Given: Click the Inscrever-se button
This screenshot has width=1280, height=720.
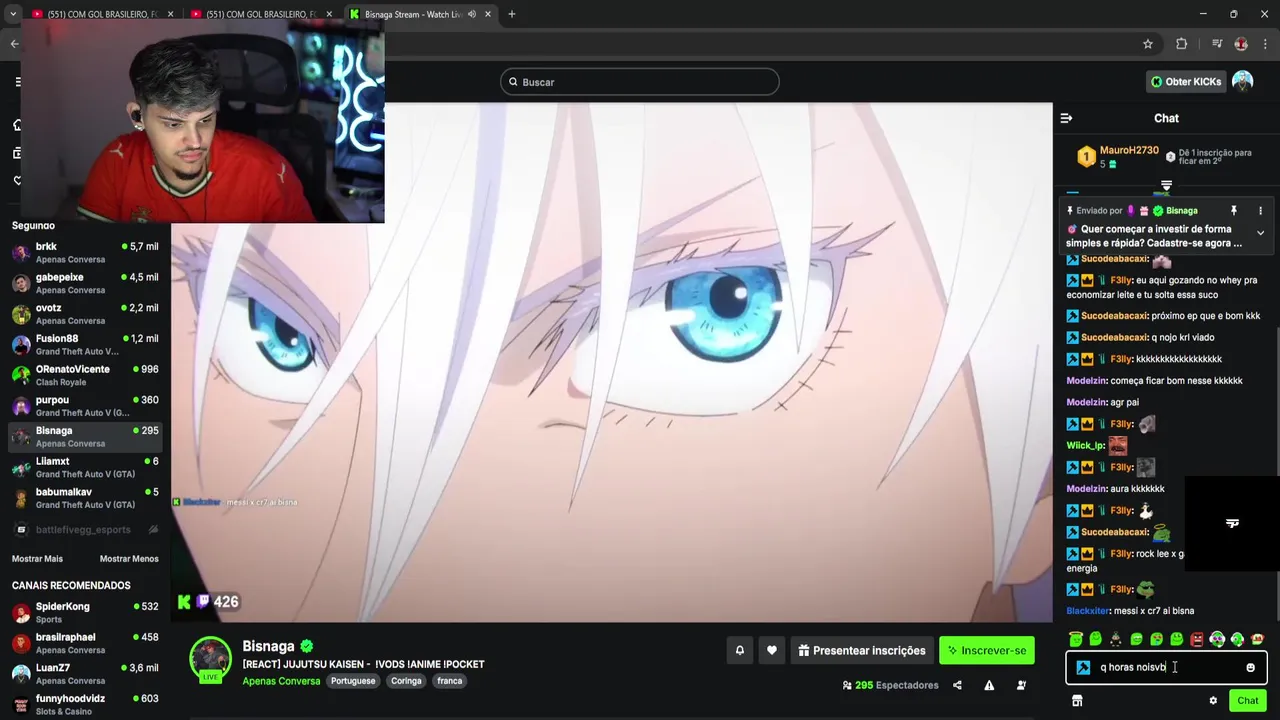Looking at the screenshot, I should coord(987,650).
